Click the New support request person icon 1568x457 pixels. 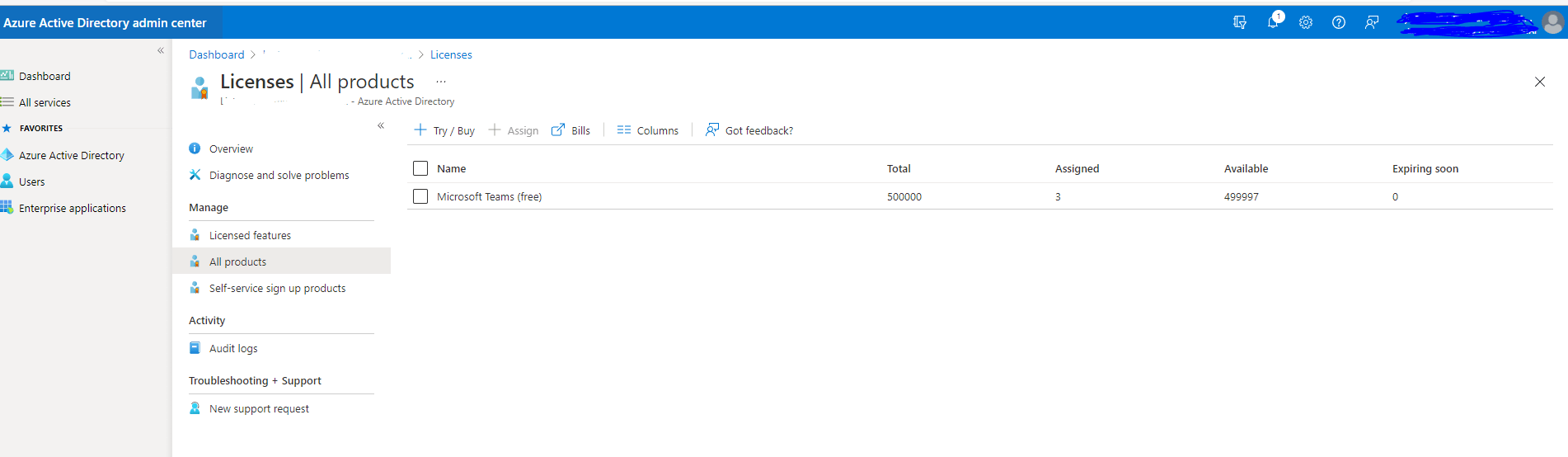click(x=195, y=408)
